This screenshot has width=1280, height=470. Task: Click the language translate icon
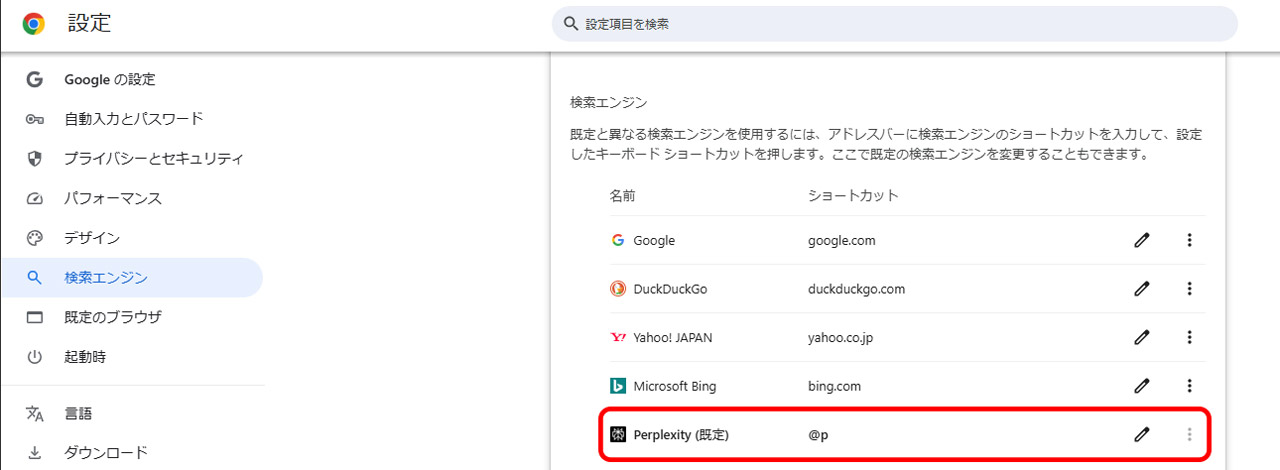[35, 413]
